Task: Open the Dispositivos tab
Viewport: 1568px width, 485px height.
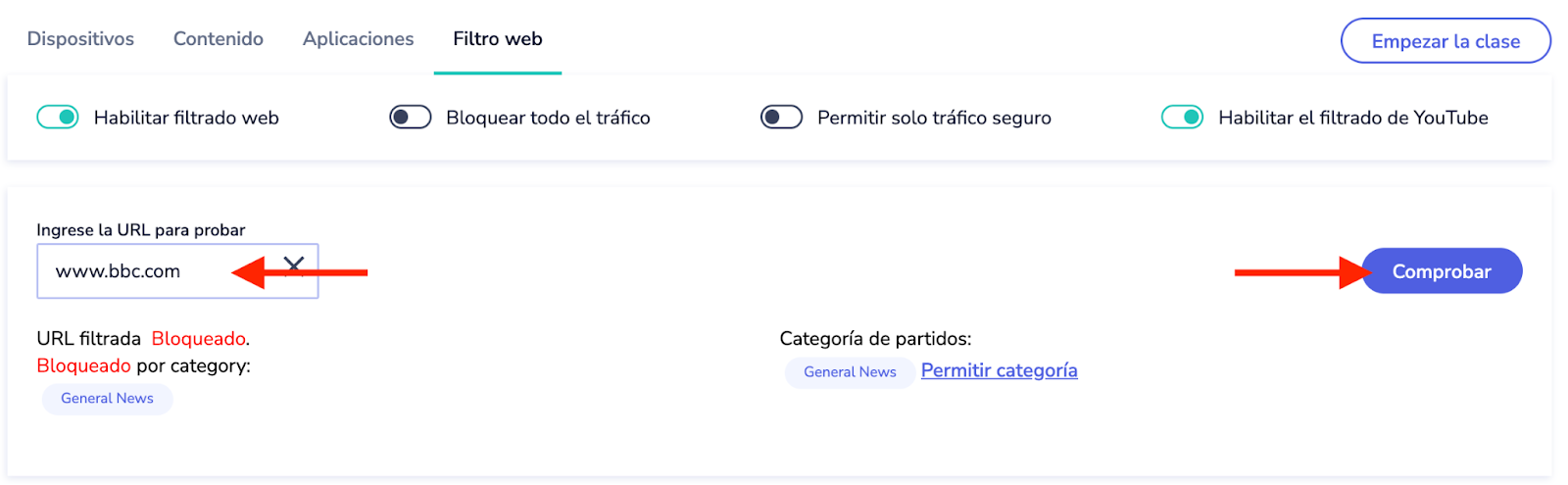Action: pyautogui.click(x=80, y=39)
